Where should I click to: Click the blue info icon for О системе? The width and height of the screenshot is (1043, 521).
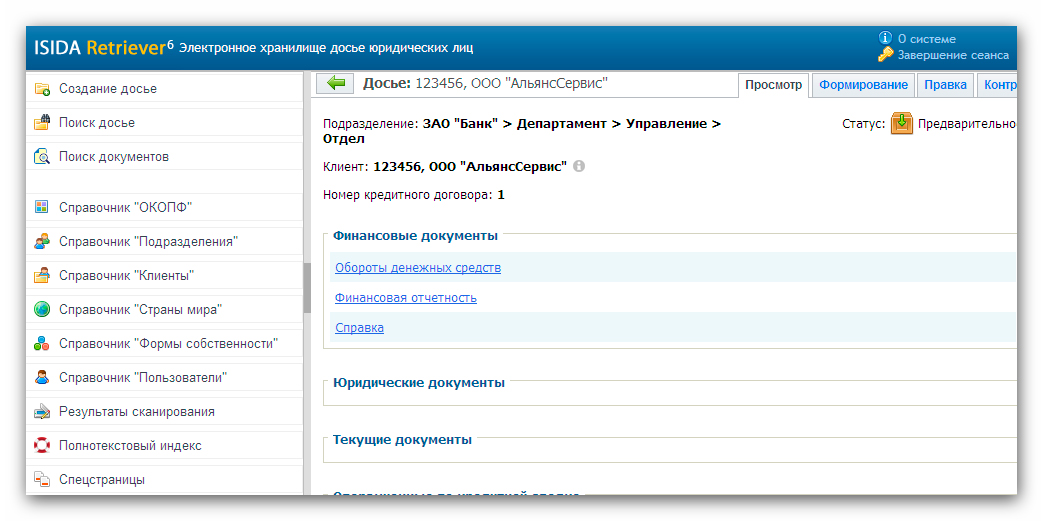coord(885,38)
